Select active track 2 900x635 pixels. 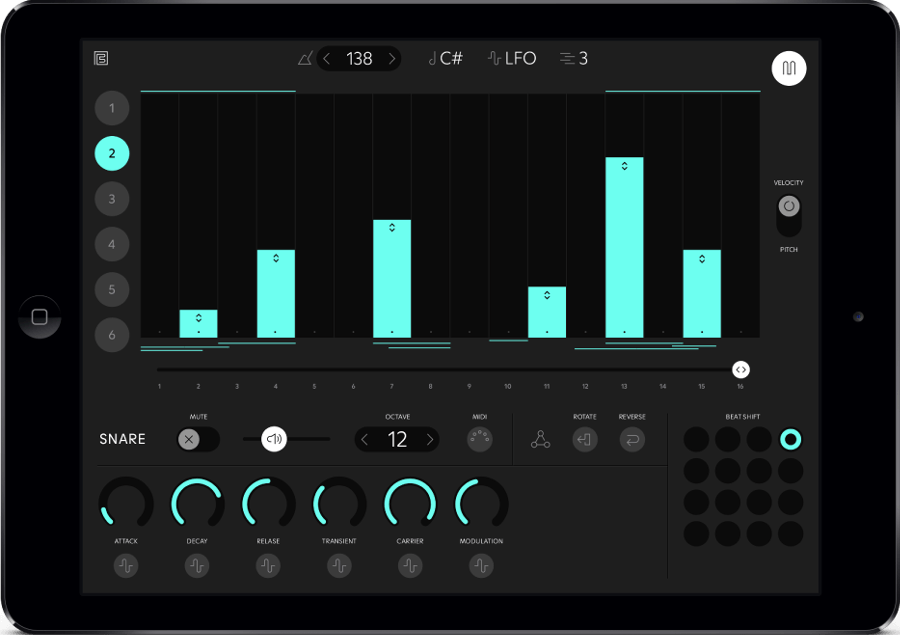coord(112,153)
